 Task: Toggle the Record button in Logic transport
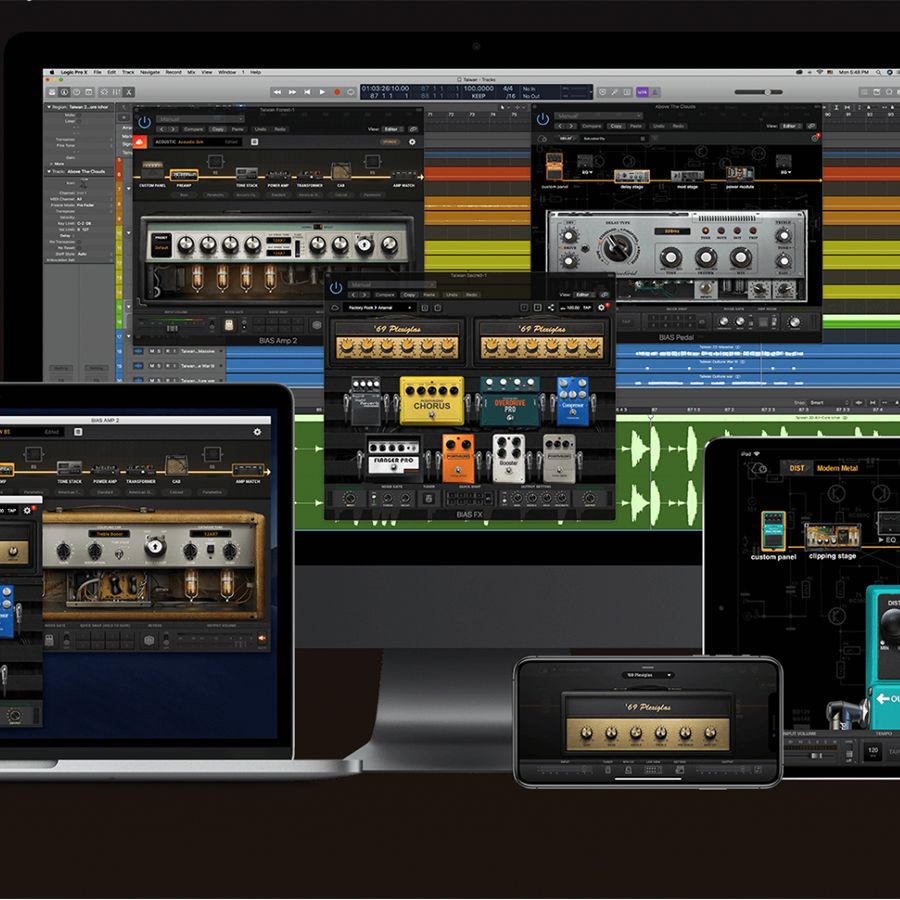click(x=337, y=92)
